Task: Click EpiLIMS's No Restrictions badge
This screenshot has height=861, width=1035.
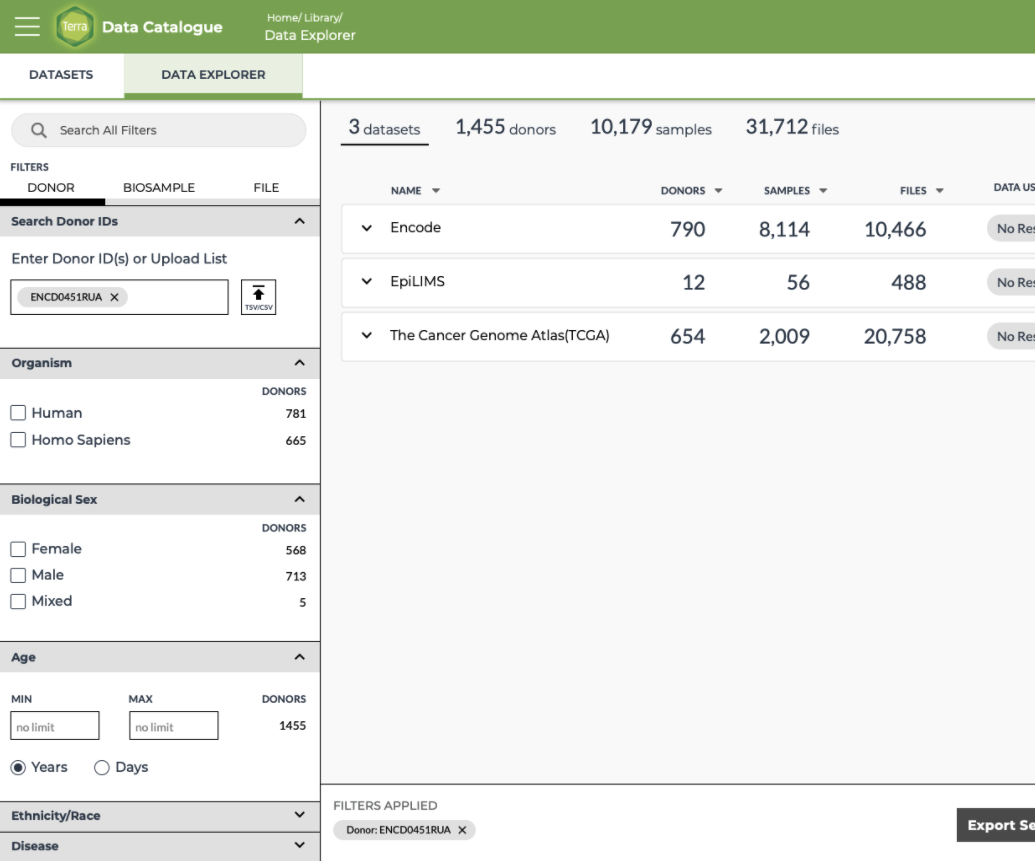Action: coord(1011,283)
